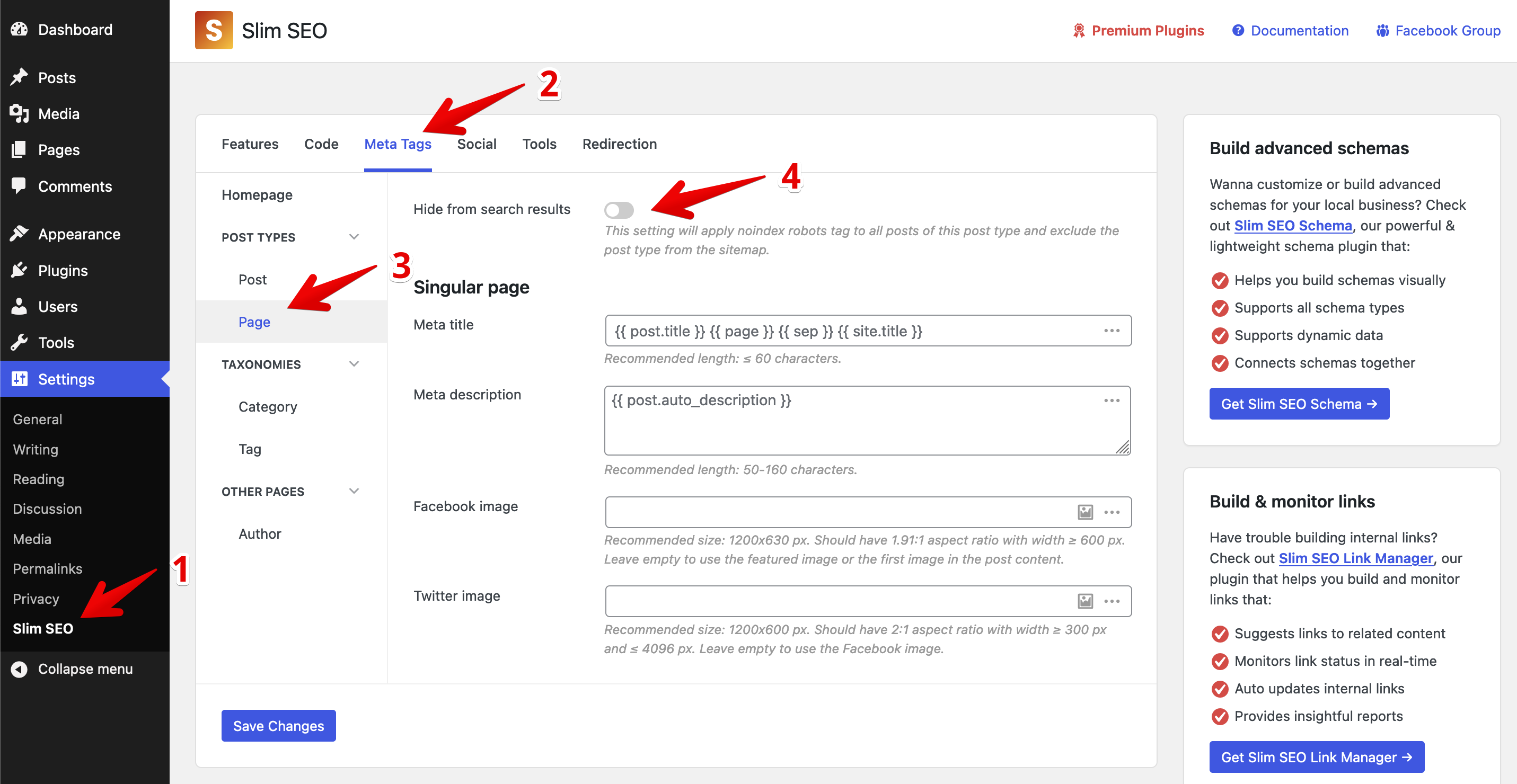The image size is (1517, 784).
Task: Select Category under Taxonomies
Action: (x=267, y=407)
